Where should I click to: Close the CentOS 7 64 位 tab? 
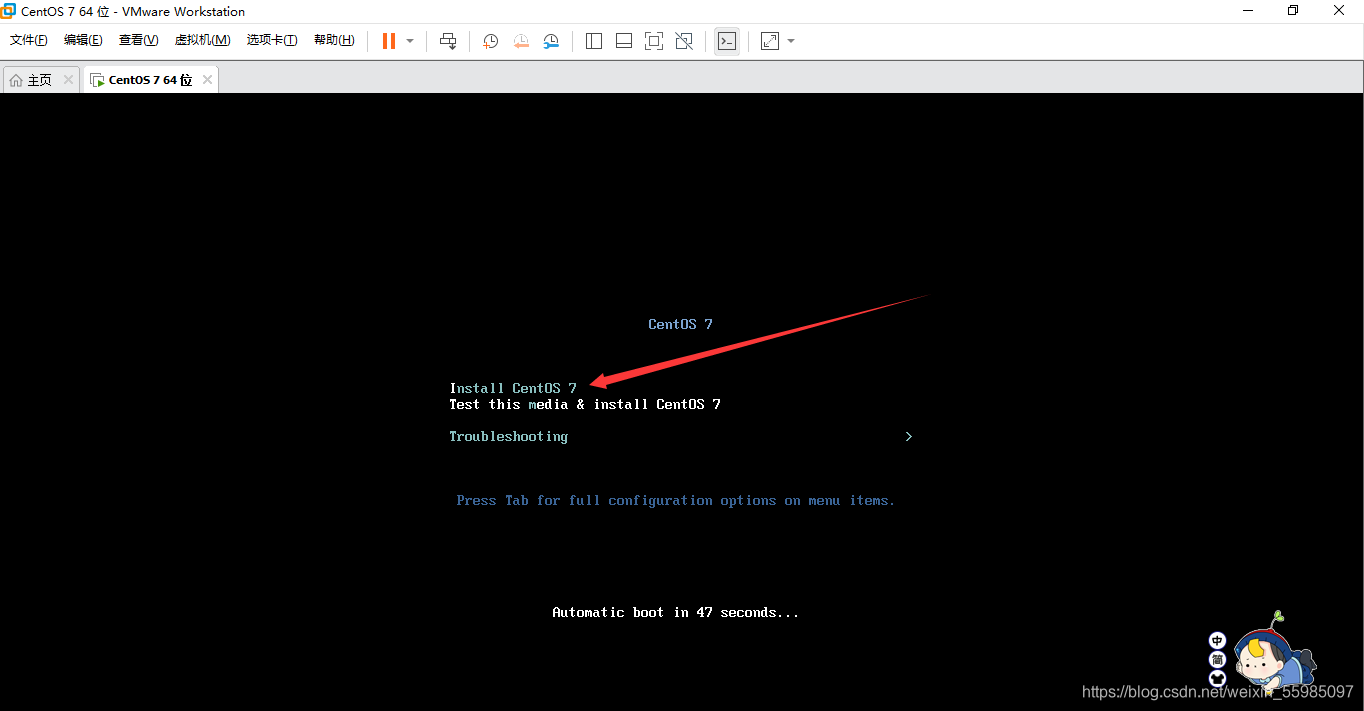tap(207, 80)
